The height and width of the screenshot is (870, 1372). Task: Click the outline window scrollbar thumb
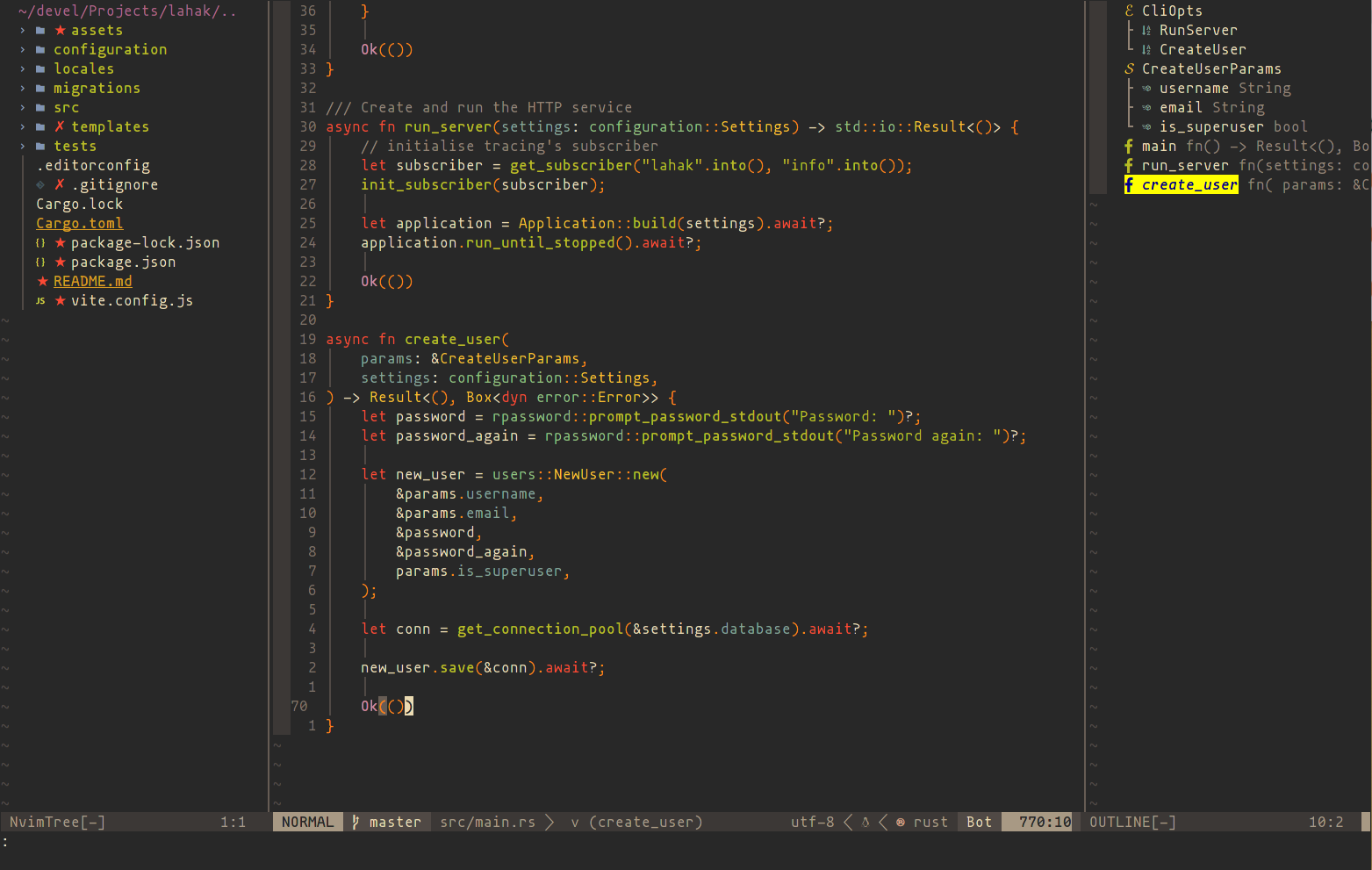[1098, 97]
